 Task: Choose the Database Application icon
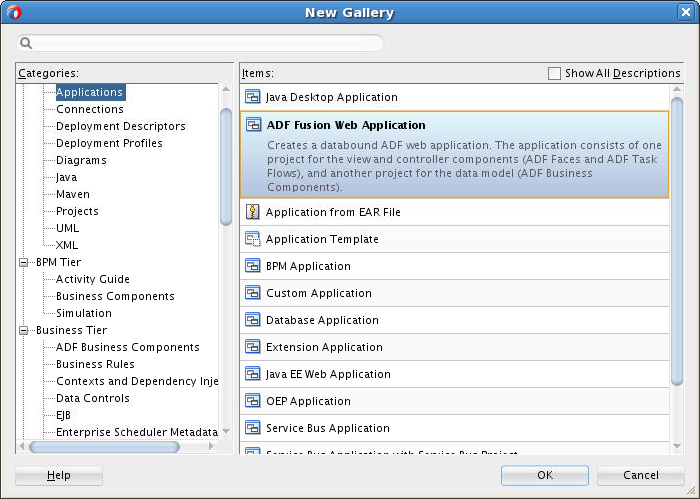click(253, 320)
